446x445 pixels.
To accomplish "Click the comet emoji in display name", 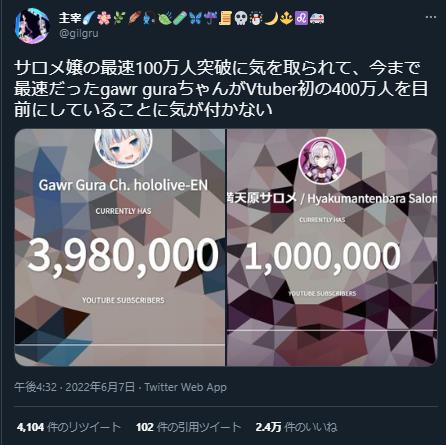I will click(x=89, y=18).
